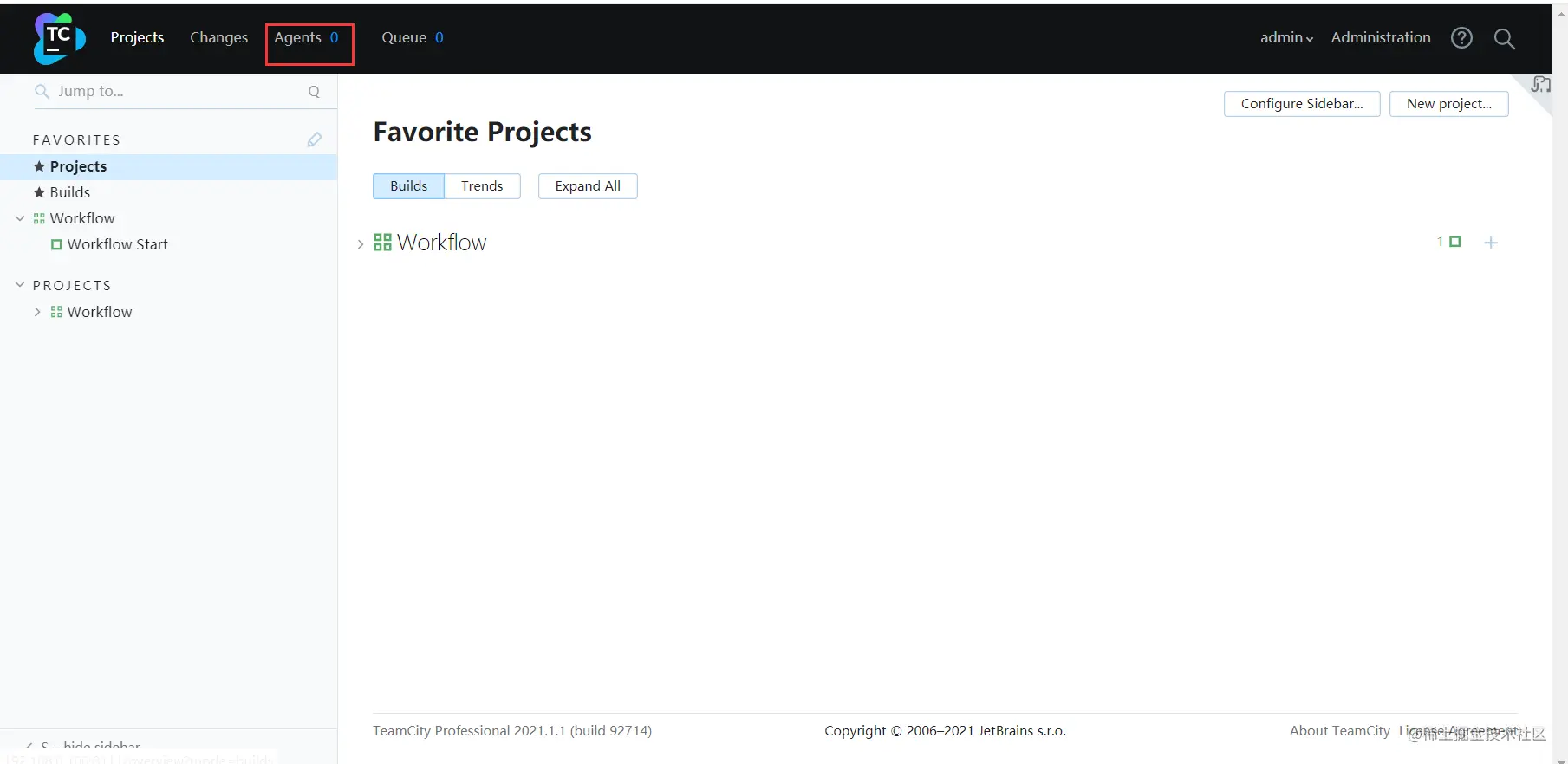Click the Configure Sidebar button
This screenshot has width=1568, height=764.
coord(1302,104)
